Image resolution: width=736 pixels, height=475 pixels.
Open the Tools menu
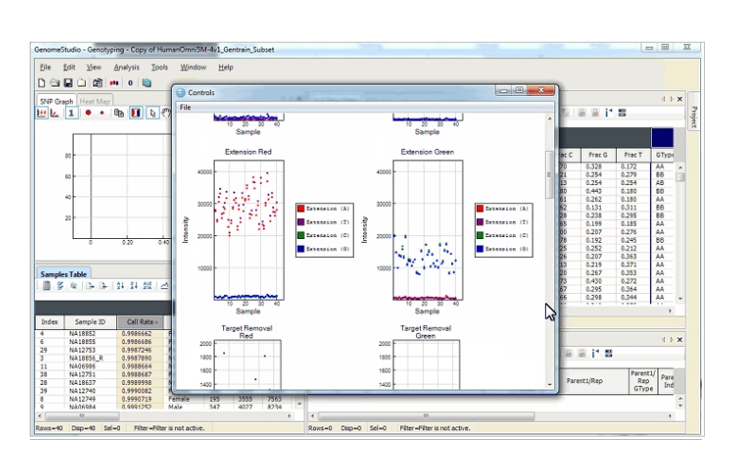[159, 67]
